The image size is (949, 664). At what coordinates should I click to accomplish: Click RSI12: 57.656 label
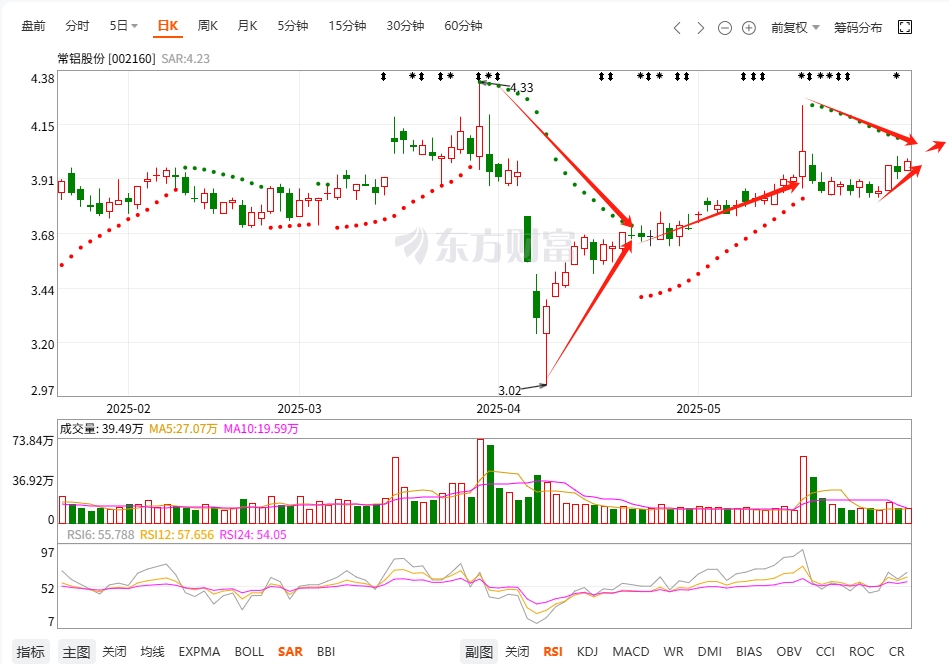pos(177,534)
